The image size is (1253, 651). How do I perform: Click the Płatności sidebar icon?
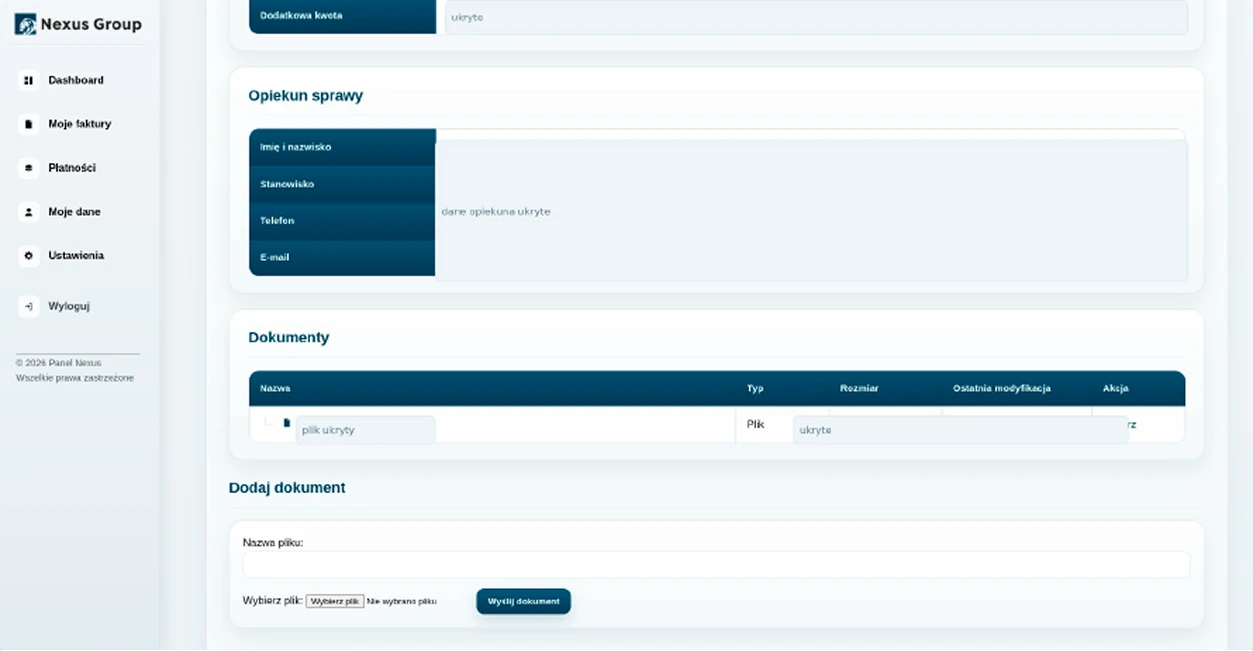(x=28, y=168)
